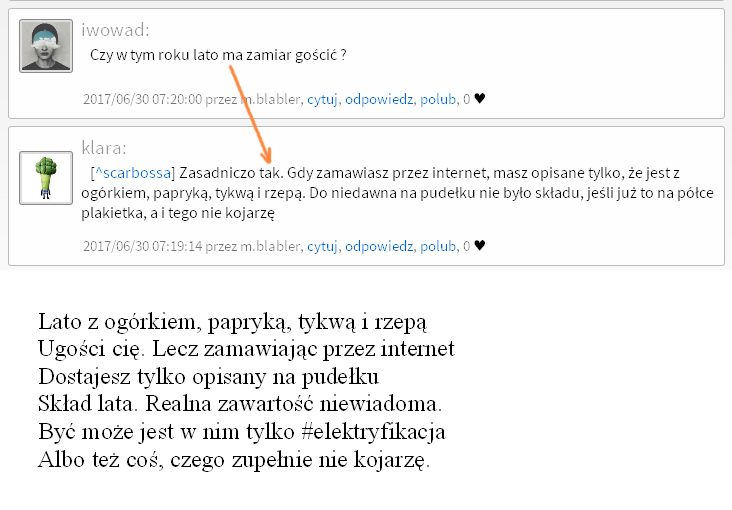Click 'cytuj' on klara's post
The width and height of the screenshot is (732, 510).
click(322, 246)
